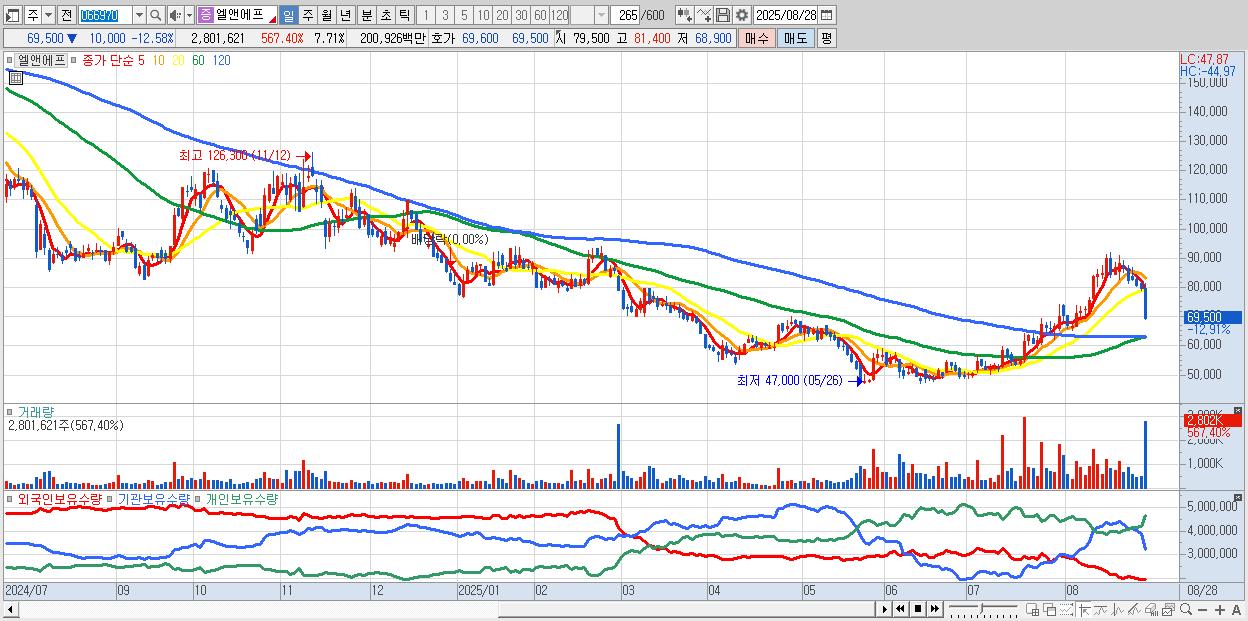Click the horizontal chart scrollbar track
The height and width of the screenshot is (621, 1248).
446,609
